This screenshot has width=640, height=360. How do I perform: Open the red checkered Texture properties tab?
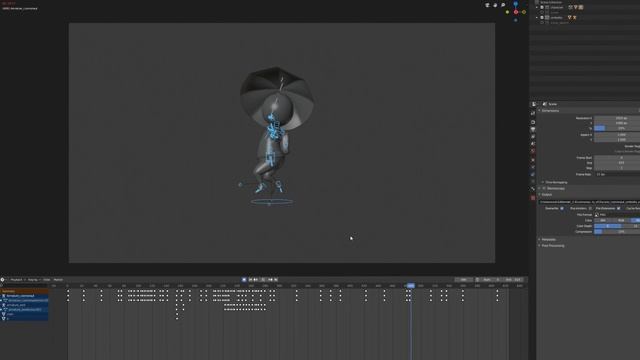[533, 198]
